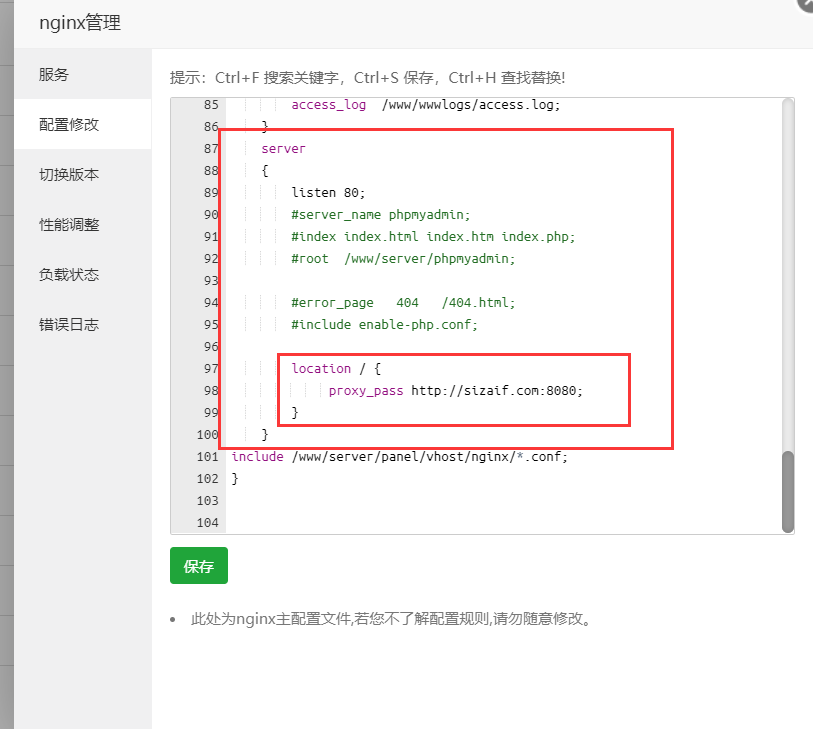The width and height of the screenshot is (813, 729).
Task: Open the 配置修改 configuration tab
Action: (64, 123)
